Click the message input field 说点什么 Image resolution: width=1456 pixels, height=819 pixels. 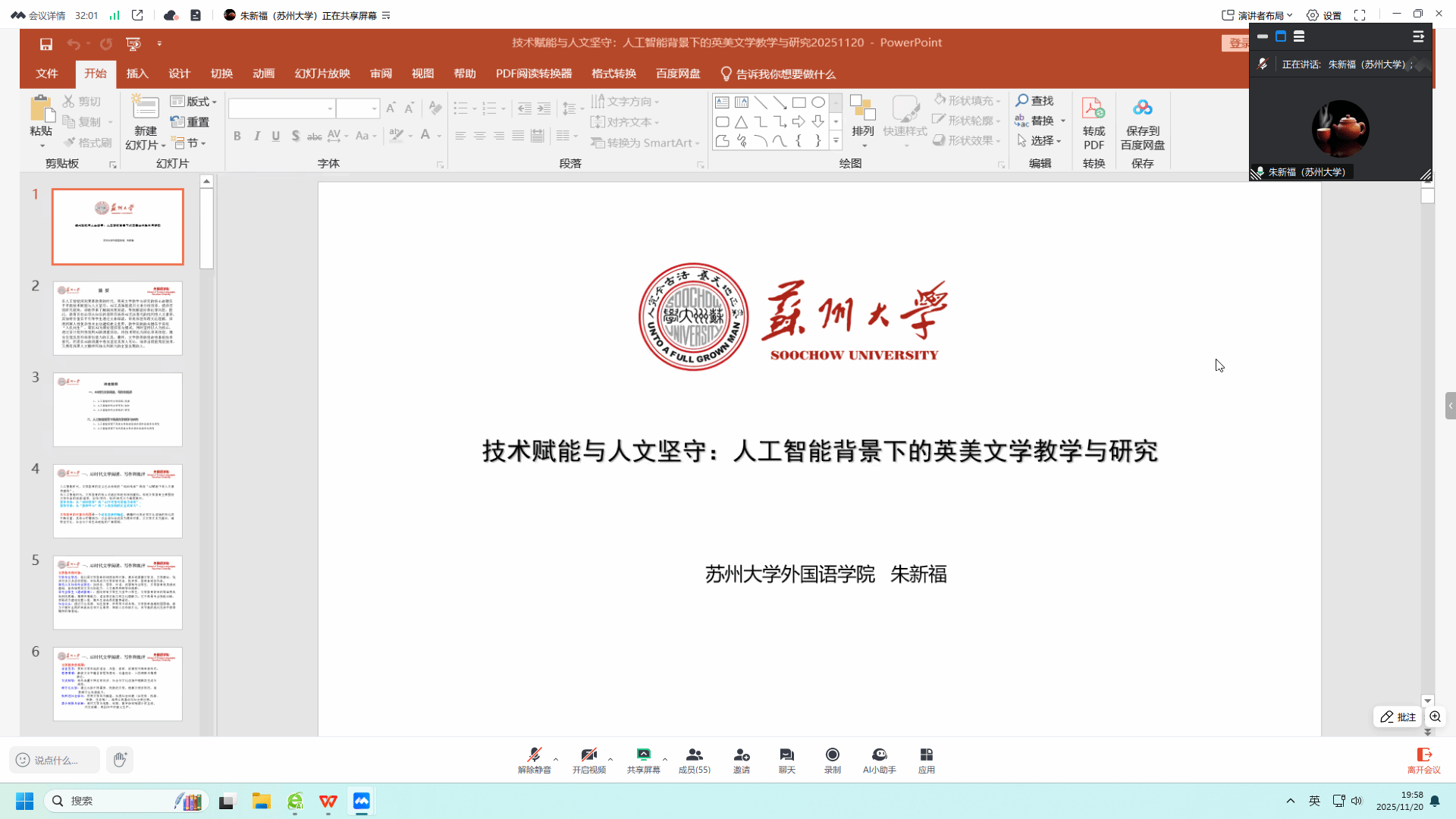[x=55, y=760]
